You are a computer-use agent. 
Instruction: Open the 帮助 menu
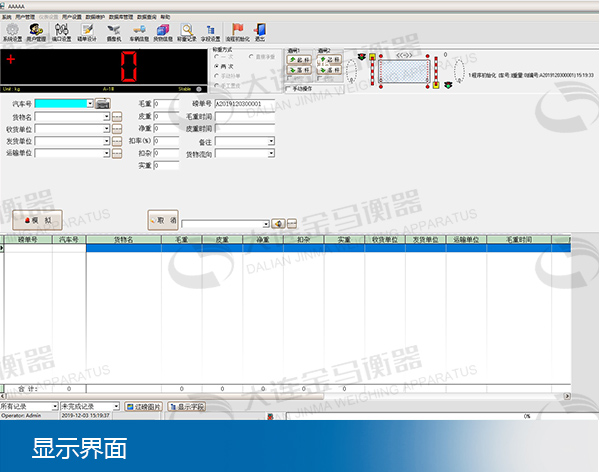click(165, 17)
